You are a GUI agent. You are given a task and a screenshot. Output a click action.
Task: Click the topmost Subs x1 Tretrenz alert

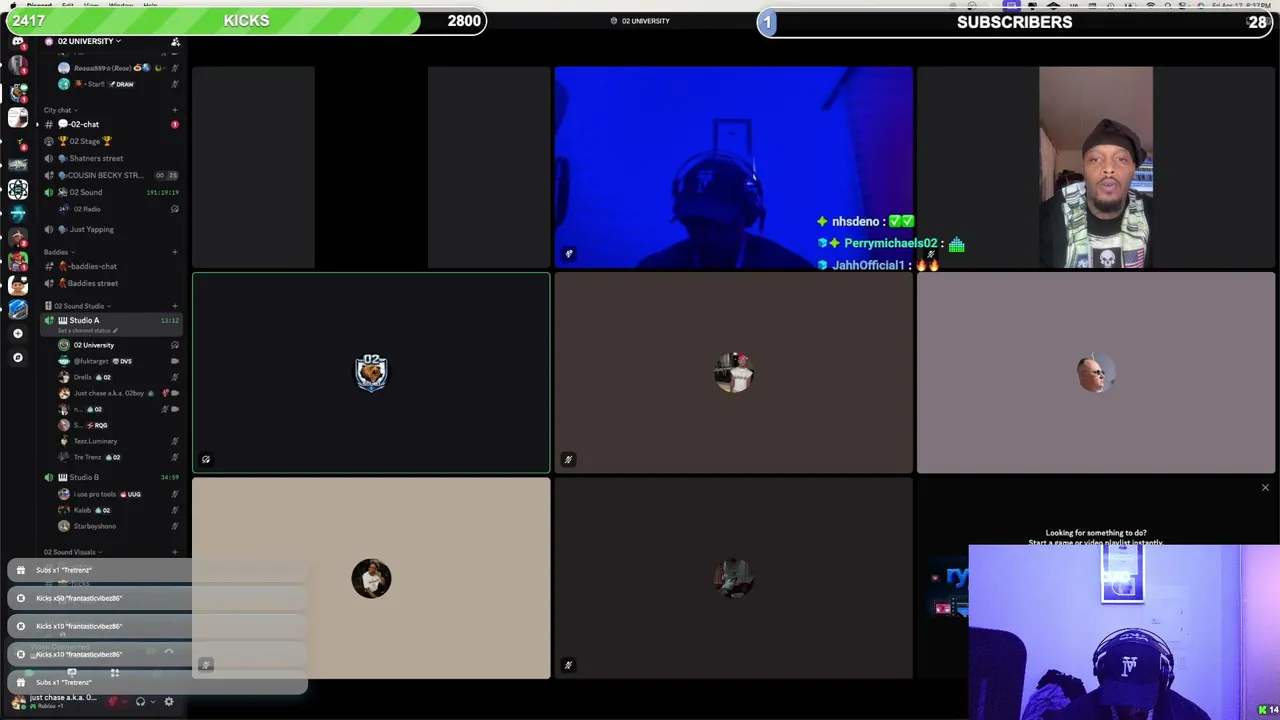click(157, 570)
